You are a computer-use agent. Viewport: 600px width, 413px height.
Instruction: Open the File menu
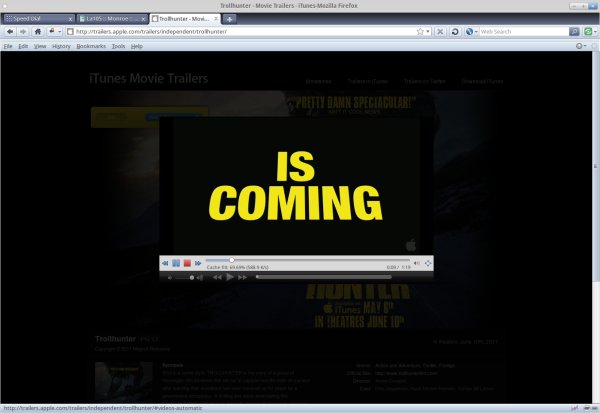(8, 46)
